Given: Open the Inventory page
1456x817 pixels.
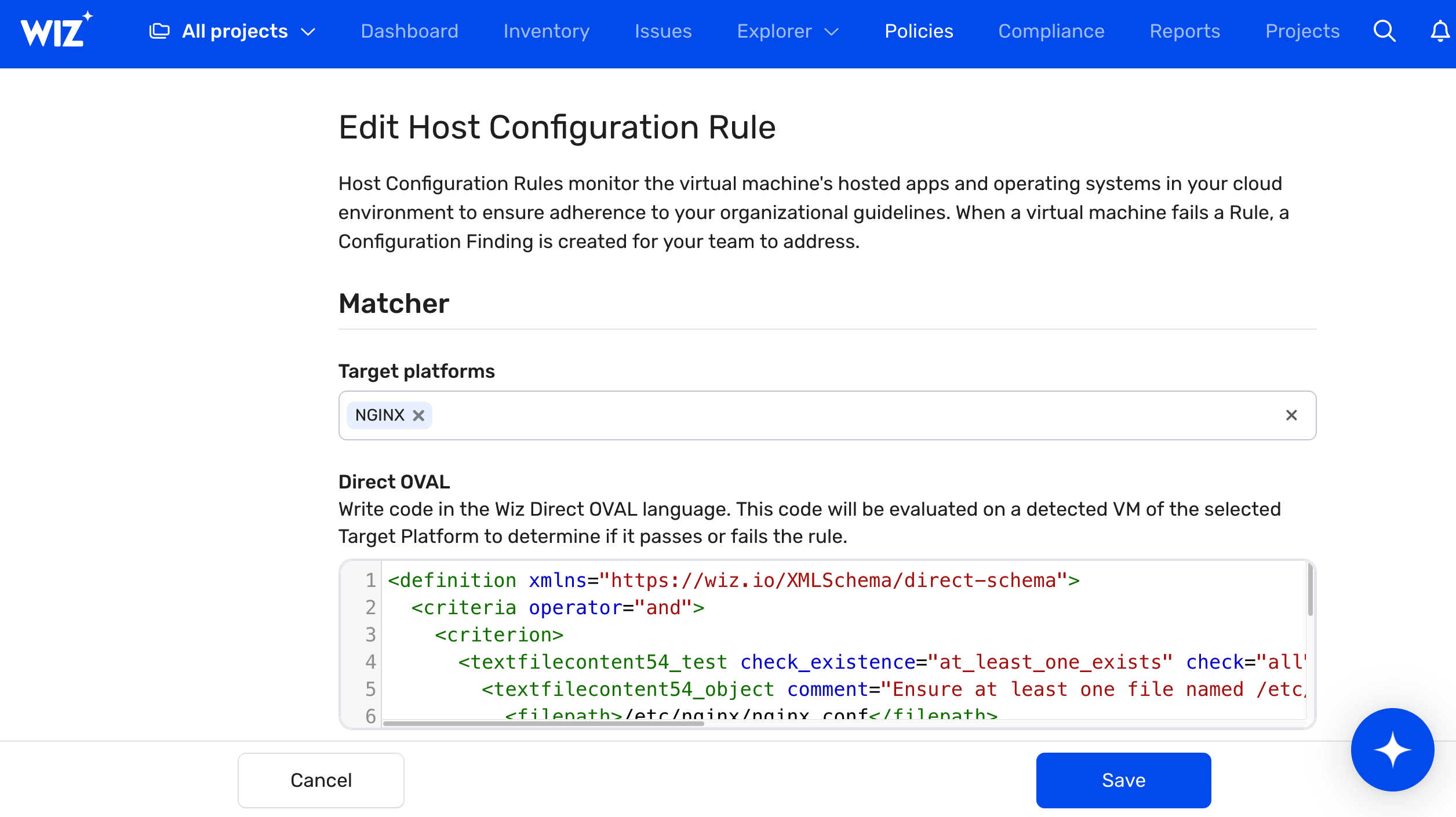Looking at the screenshot, I should point(547,31).
